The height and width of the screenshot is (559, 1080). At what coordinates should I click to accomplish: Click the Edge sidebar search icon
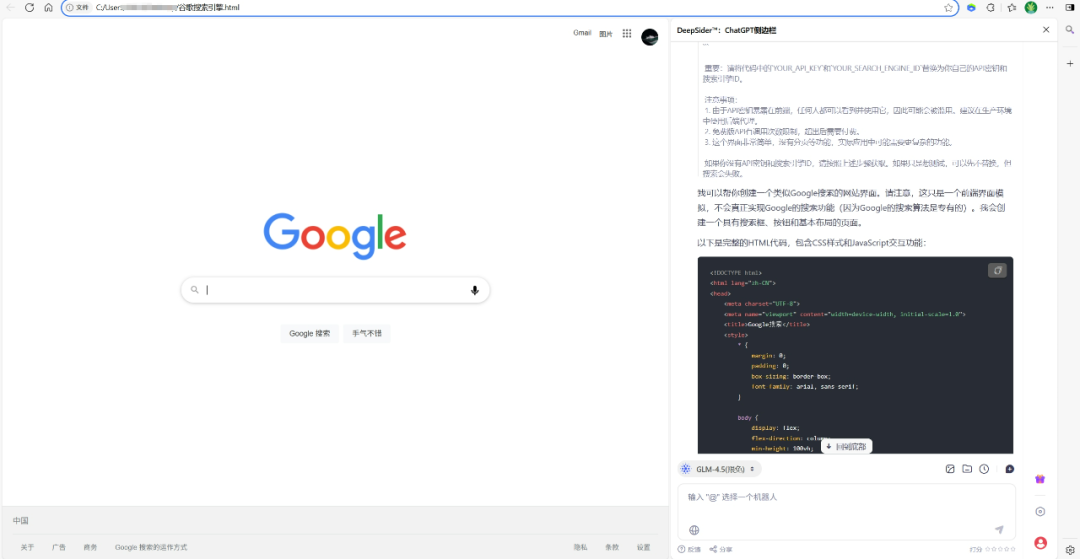pos(1070,30)
